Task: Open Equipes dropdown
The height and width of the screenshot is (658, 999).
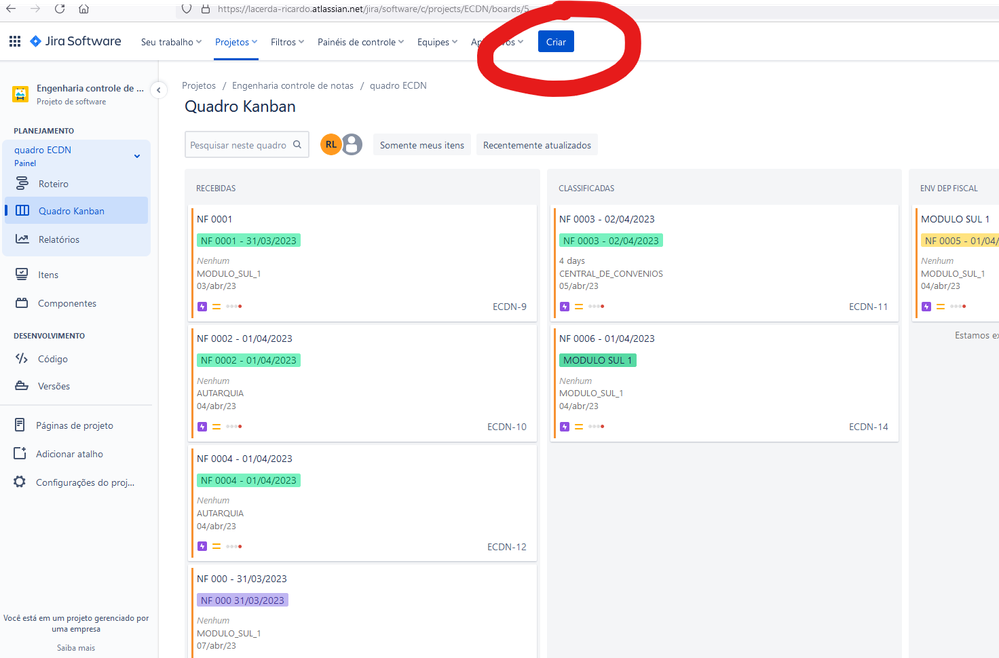Action: tap(437, 42)
